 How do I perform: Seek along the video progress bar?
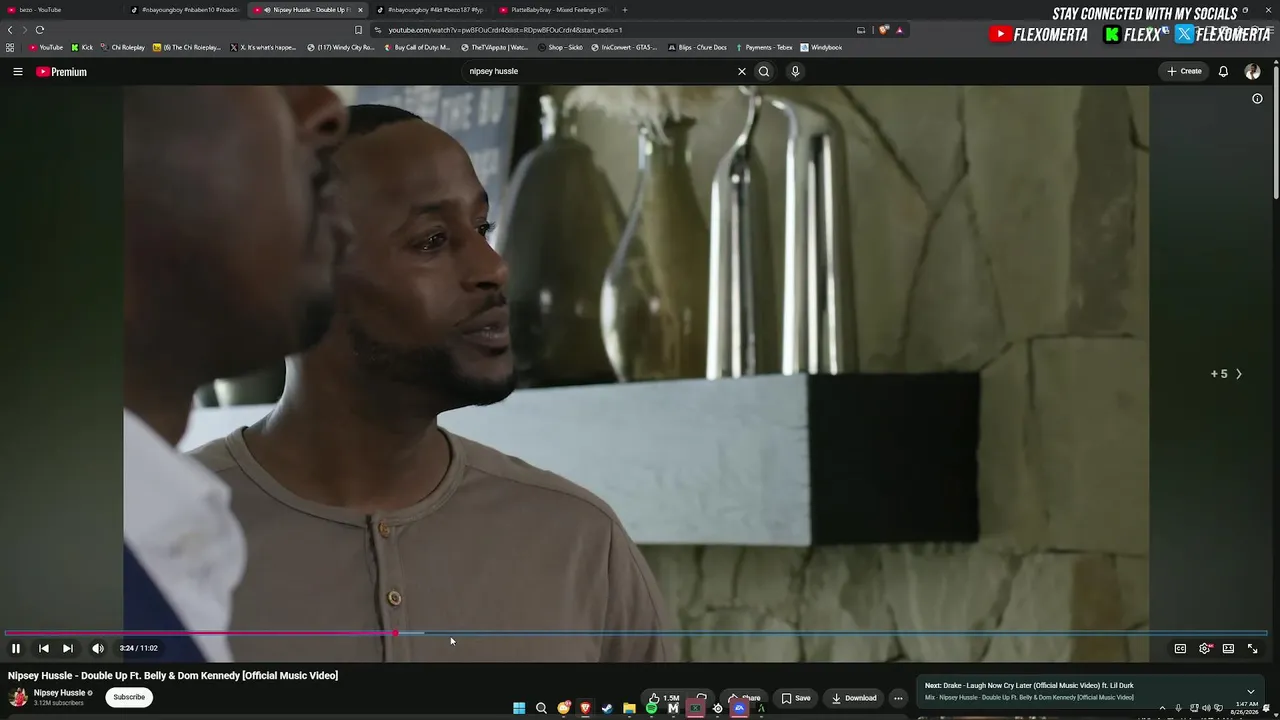click(x=636, y=633)
